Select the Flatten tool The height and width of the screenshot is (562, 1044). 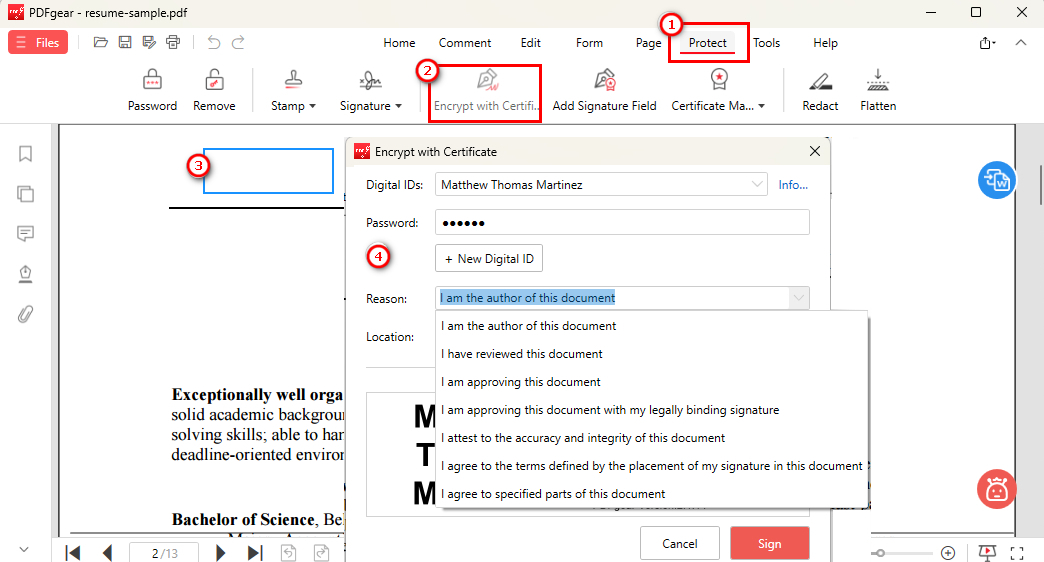point(878,90)
